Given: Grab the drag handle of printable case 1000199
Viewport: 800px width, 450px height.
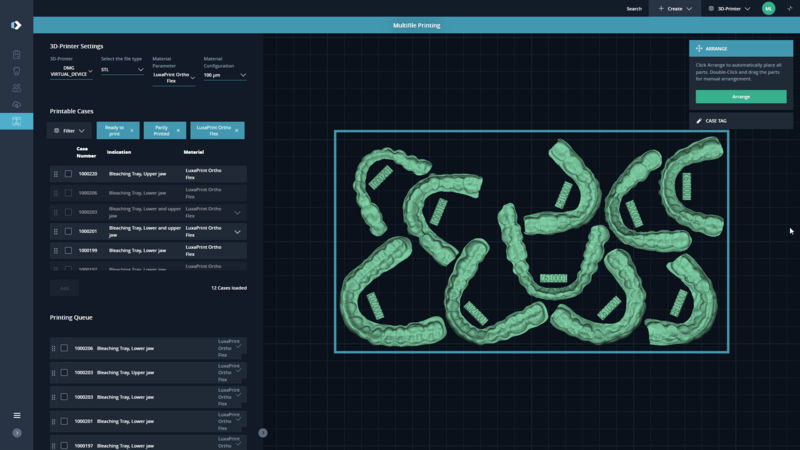Looking at the screenshot, I should [x=56, y=251].
